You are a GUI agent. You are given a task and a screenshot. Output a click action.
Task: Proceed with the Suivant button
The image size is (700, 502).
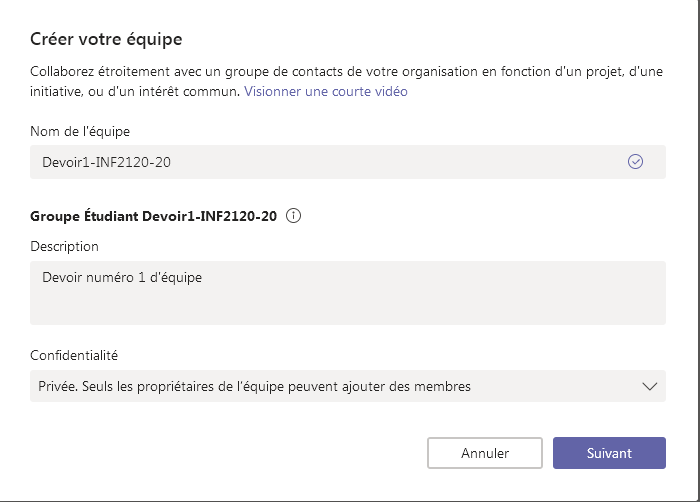click(x=609, y=453)
